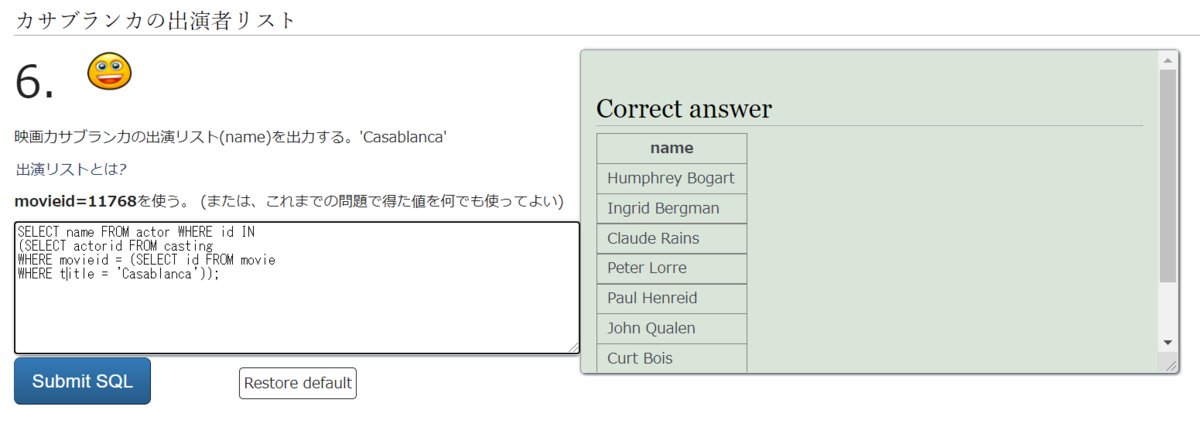Click the 'Correct answer' heading

tap(684, 109)
